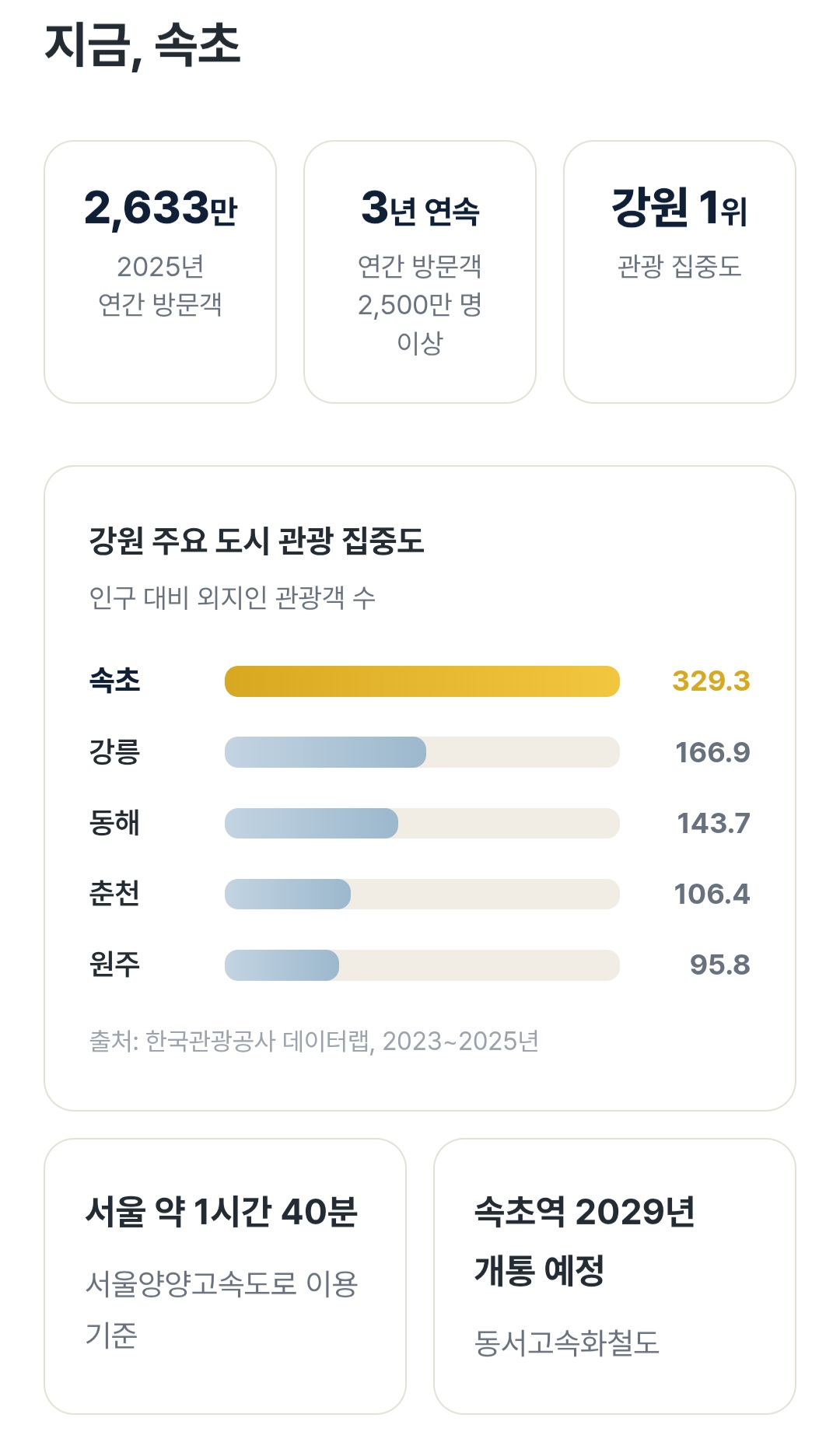
Task: Click the 인구 대비 외지인 관광객 수 subtitle
Action: point(233,597)
